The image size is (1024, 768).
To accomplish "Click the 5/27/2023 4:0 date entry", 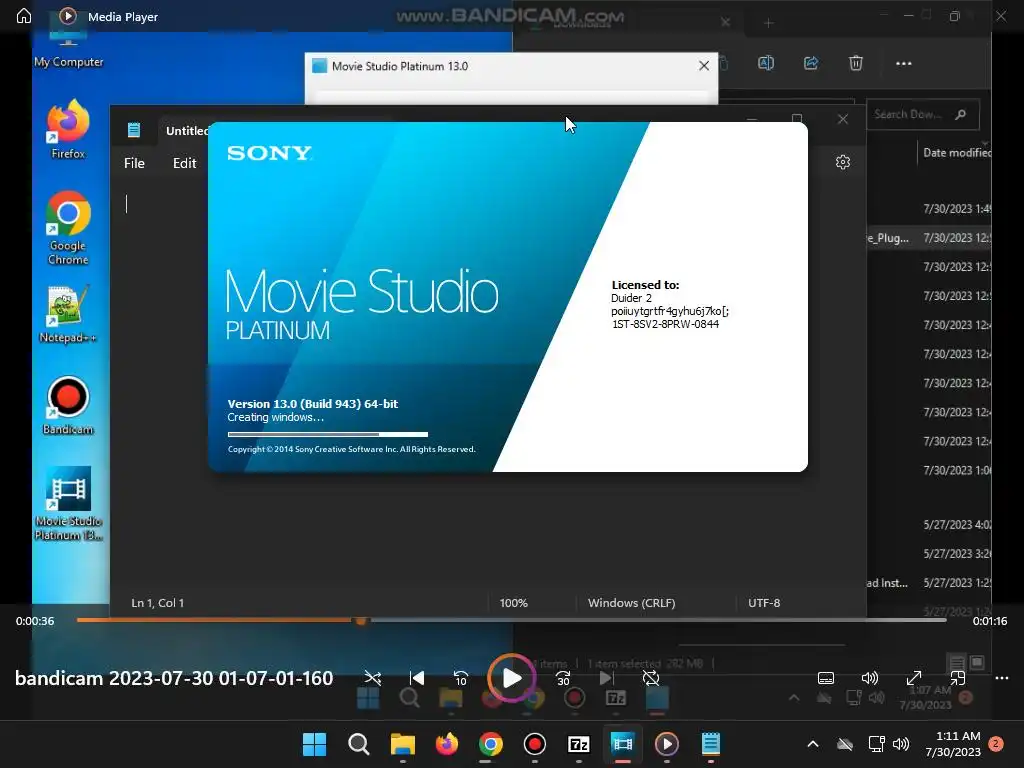I will click(957, 524).
